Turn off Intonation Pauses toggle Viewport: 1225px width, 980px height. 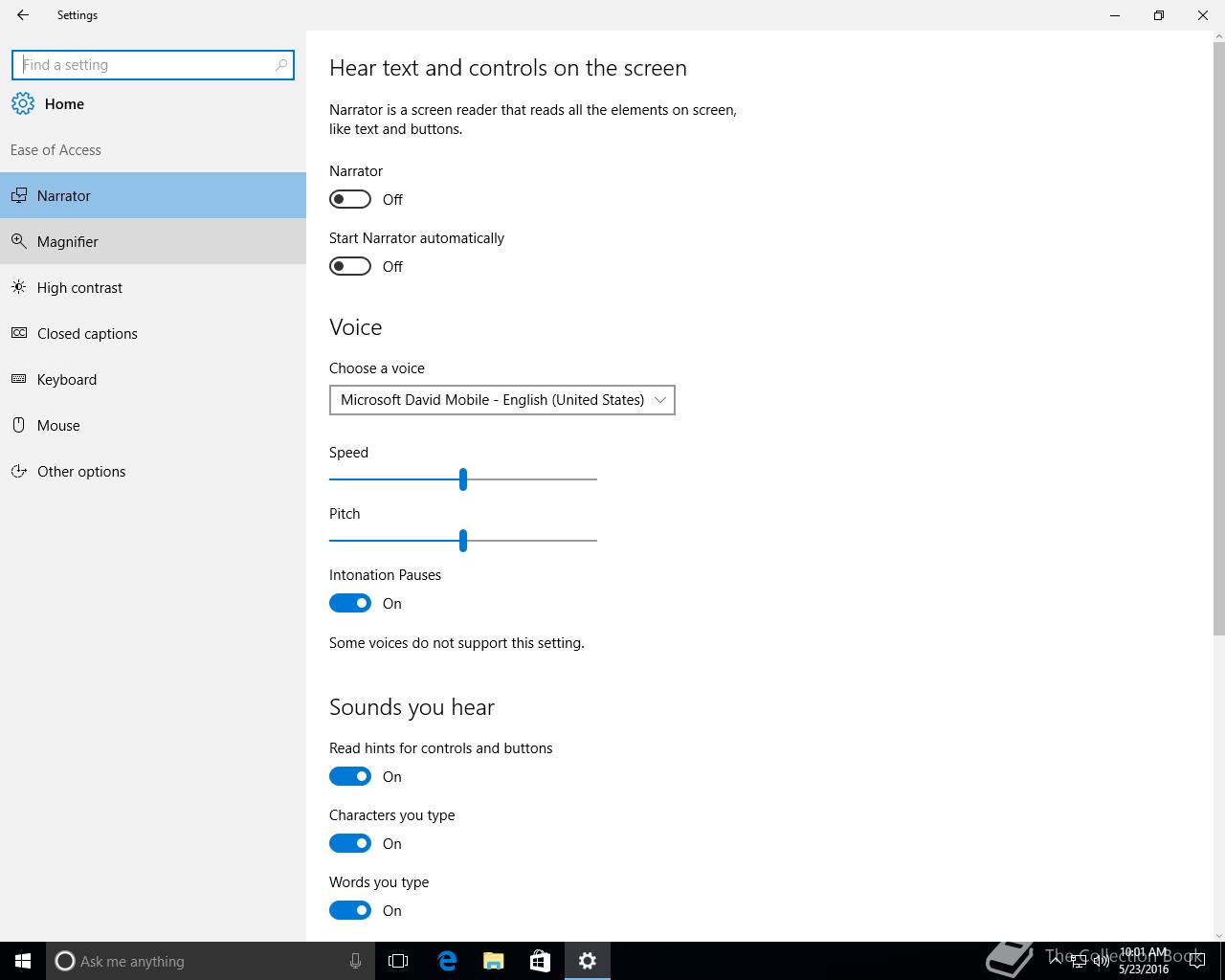point(350,603)
